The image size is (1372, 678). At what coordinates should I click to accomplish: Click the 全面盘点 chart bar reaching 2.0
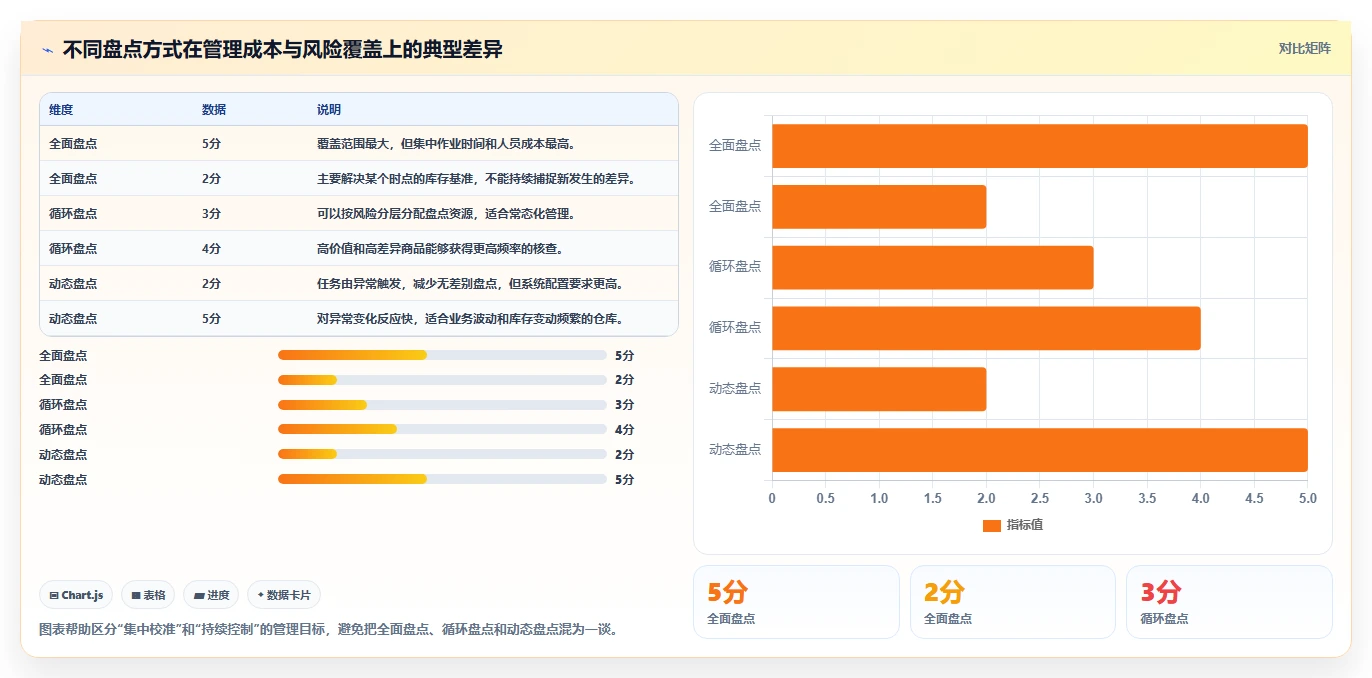879,207
